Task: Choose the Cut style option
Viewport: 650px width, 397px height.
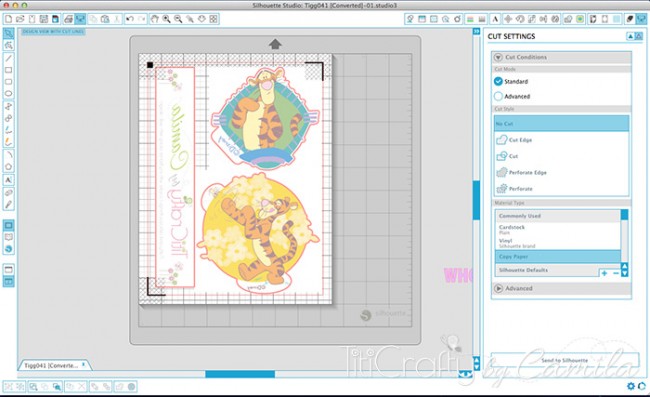Action: point(561,156)
